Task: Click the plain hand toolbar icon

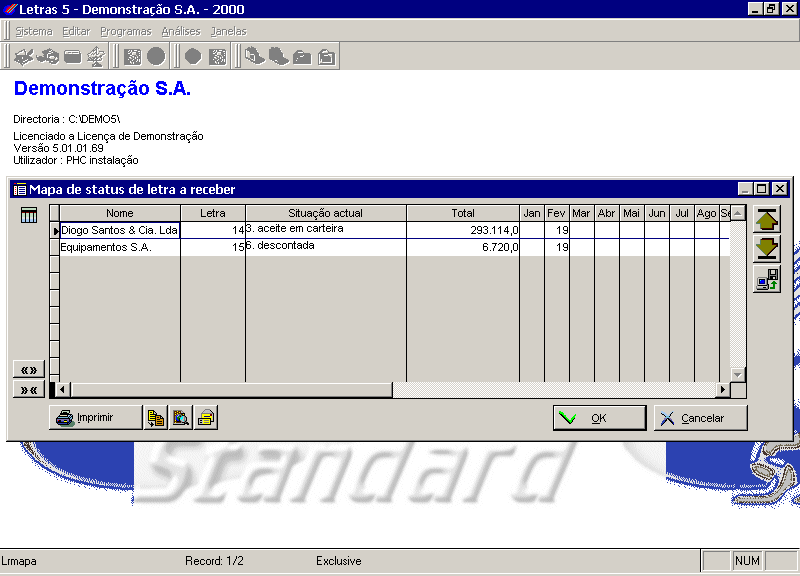Action: [x=279, y=56]
